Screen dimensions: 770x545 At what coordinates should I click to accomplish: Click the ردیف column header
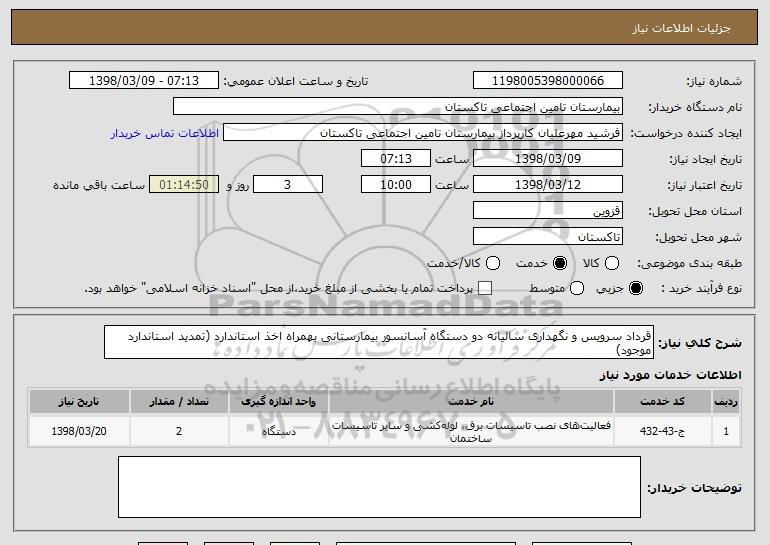726,402
